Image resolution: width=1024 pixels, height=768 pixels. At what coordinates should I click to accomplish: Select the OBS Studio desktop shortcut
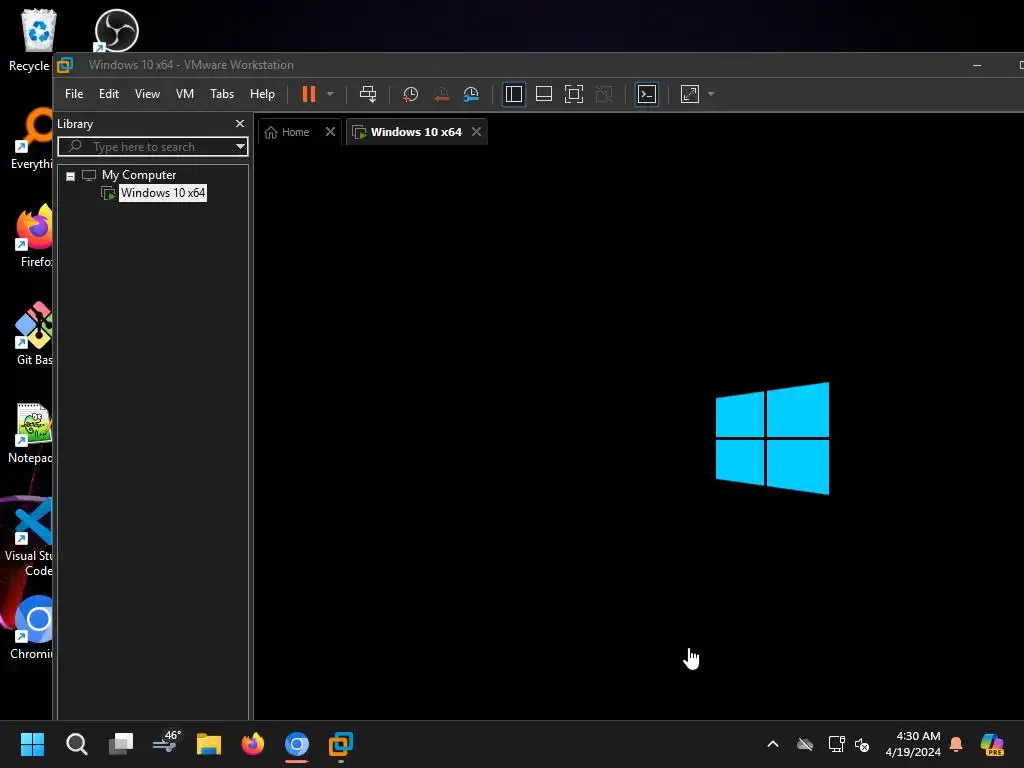tap(116, 31)
